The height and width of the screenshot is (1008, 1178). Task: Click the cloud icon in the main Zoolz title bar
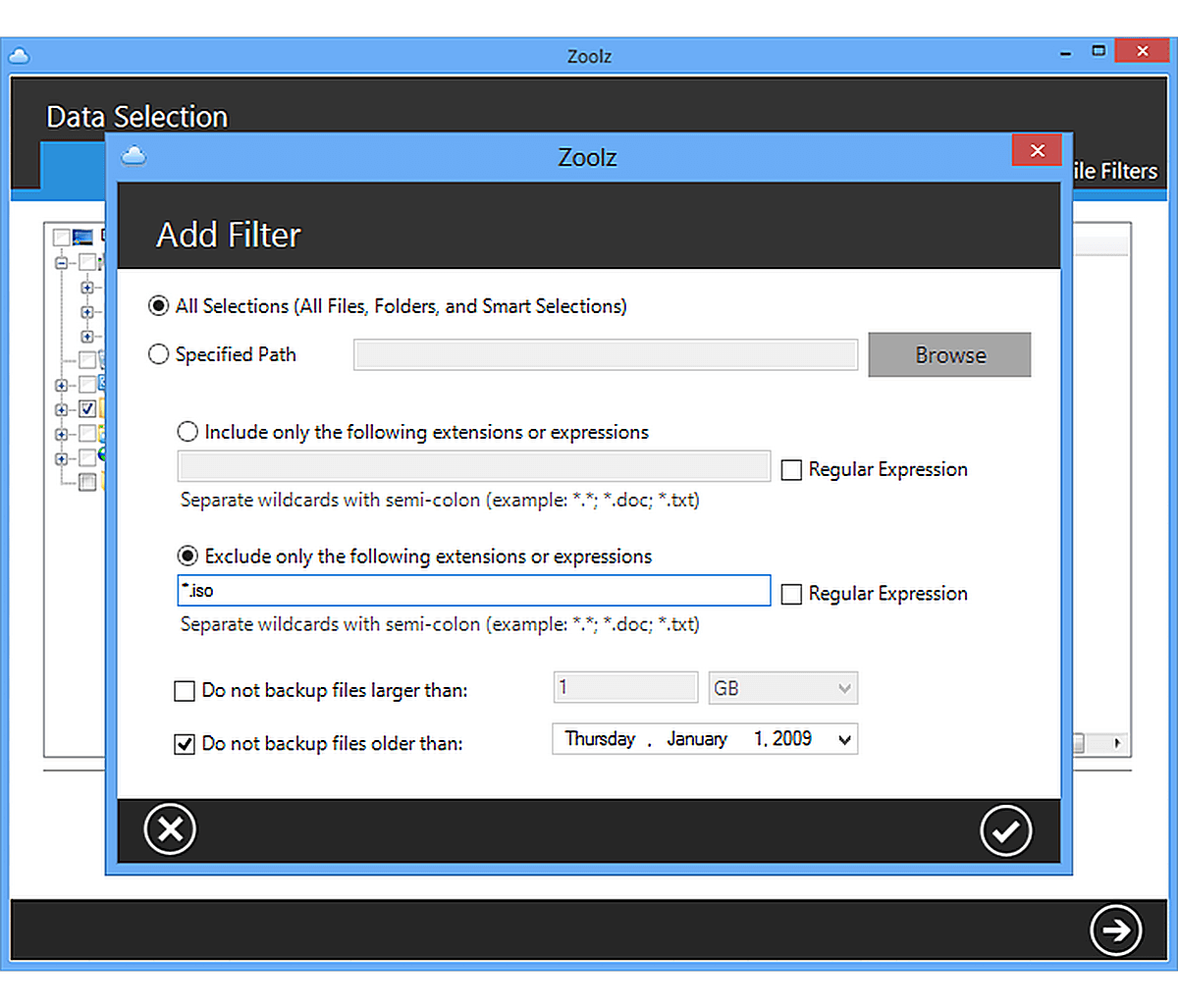pyautogui.click(x=19, y=56)
